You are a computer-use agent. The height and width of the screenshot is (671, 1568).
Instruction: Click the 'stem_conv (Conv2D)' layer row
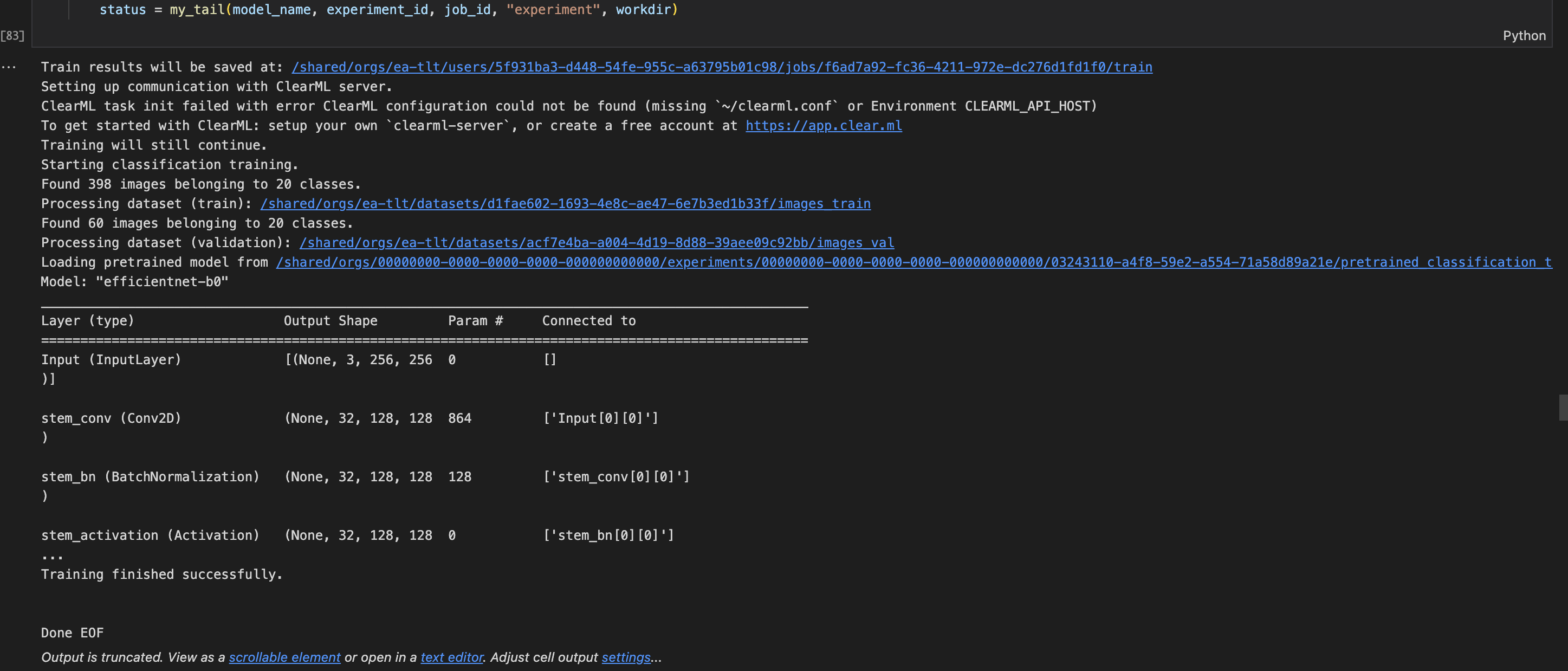111,418
